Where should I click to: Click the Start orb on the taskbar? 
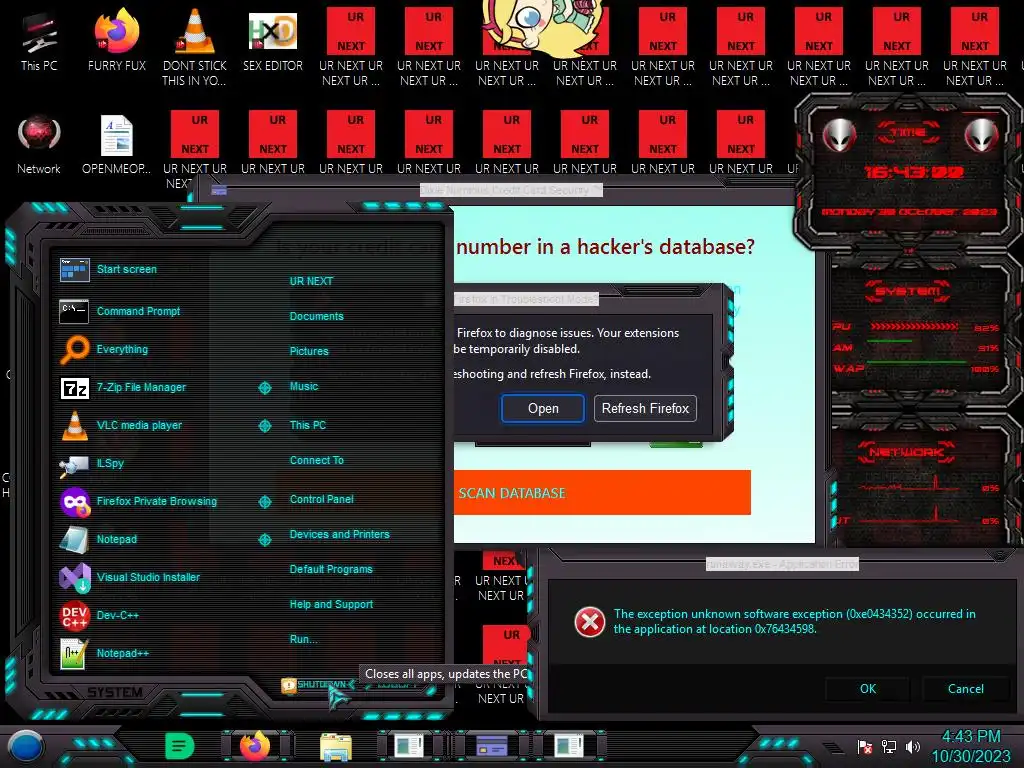[x=26, y=746]
